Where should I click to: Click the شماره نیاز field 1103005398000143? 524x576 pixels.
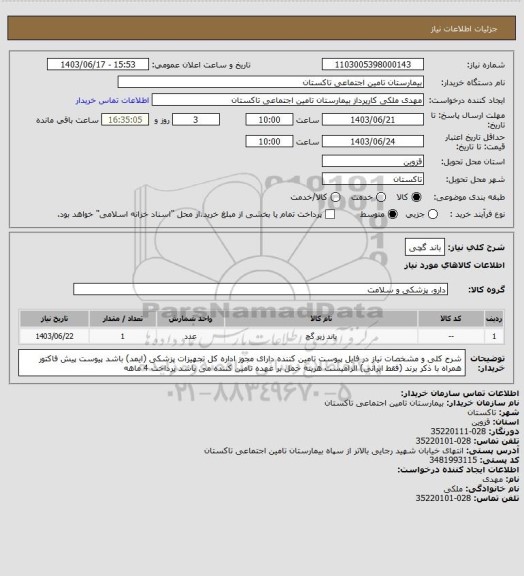[x=373, y=64]
